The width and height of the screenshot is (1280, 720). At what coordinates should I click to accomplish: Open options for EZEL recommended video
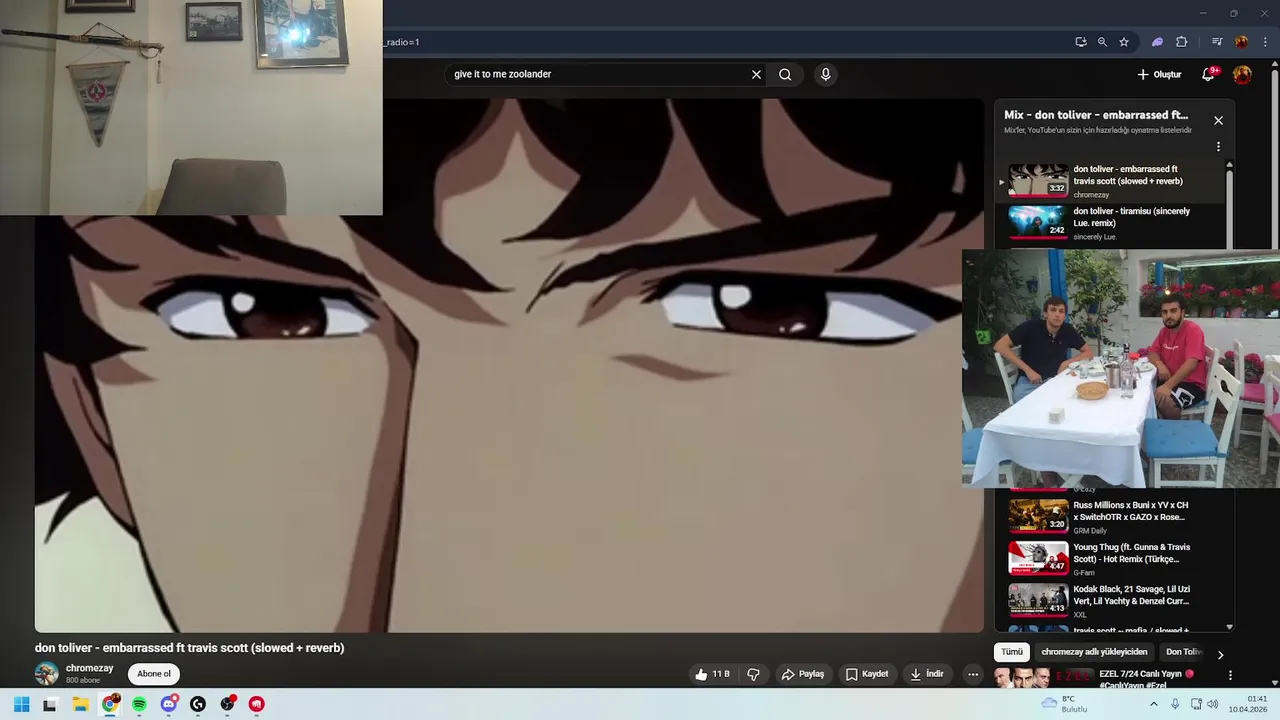(x=1230, y=675)
